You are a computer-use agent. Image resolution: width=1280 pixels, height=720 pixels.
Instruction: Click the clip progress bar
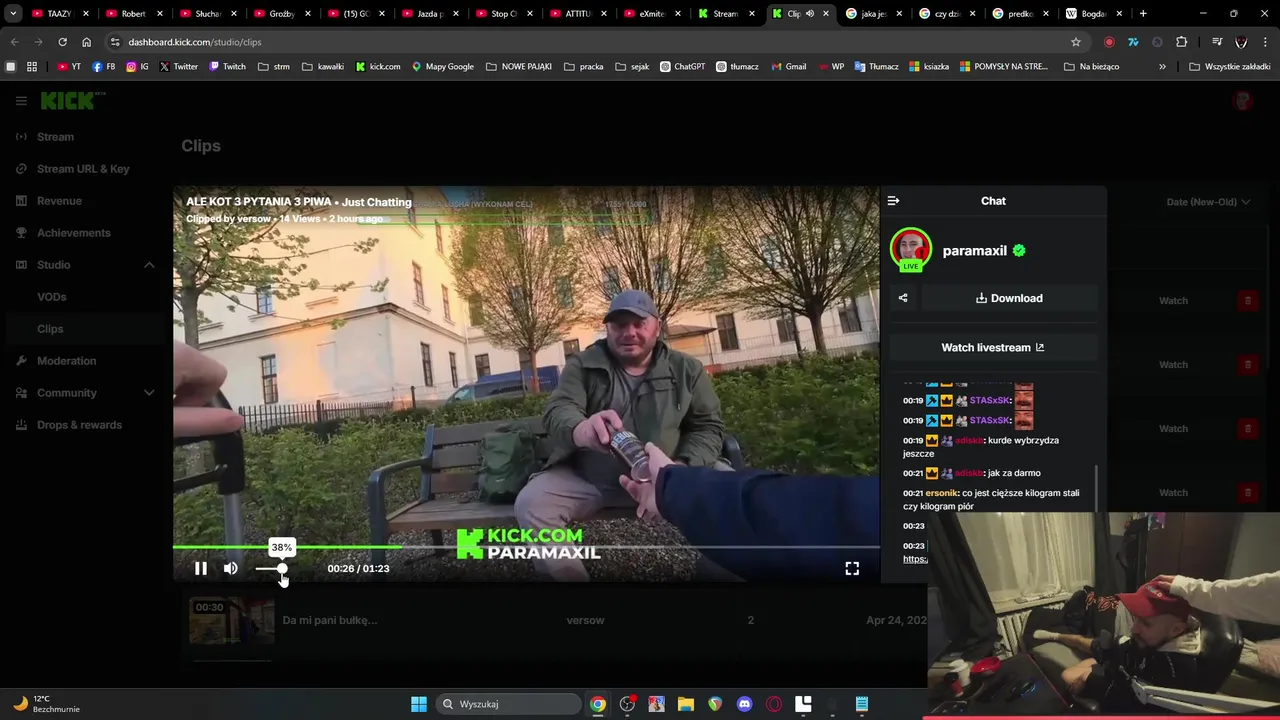(526, 547)
